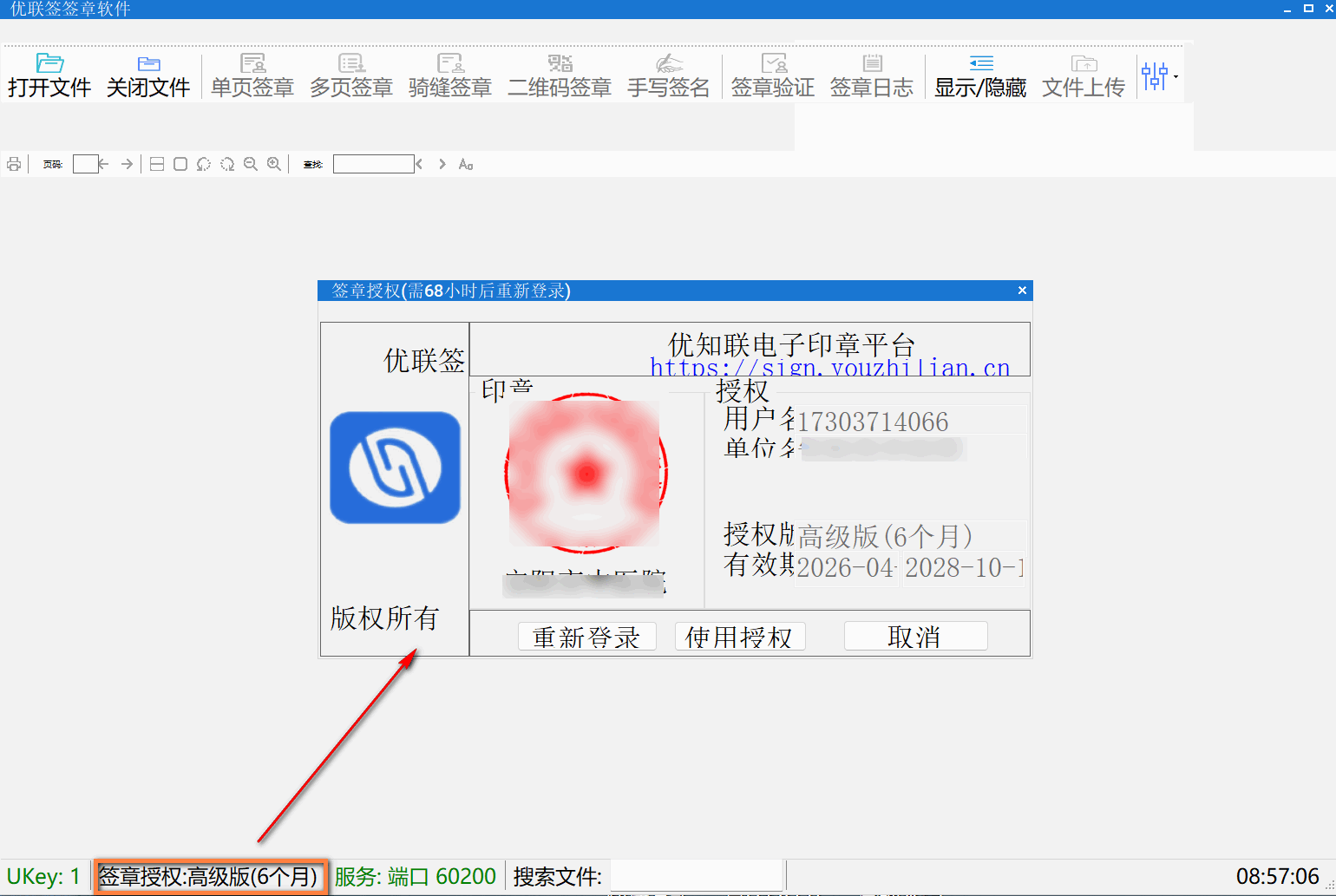Open a document with 打开文件
Viewport: 1336px width, 896px height.
point(49,75)
